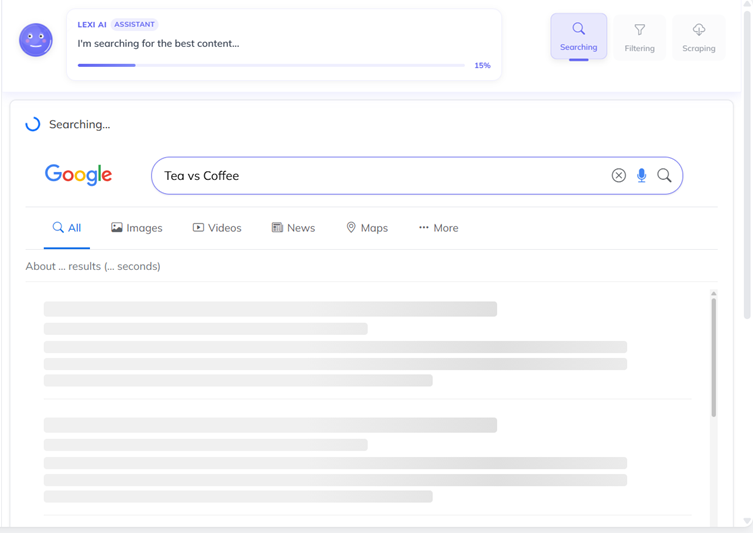Select the Filtering step button
The width and height of the screenshot is (753, 533).
click(x=639, y=37)
